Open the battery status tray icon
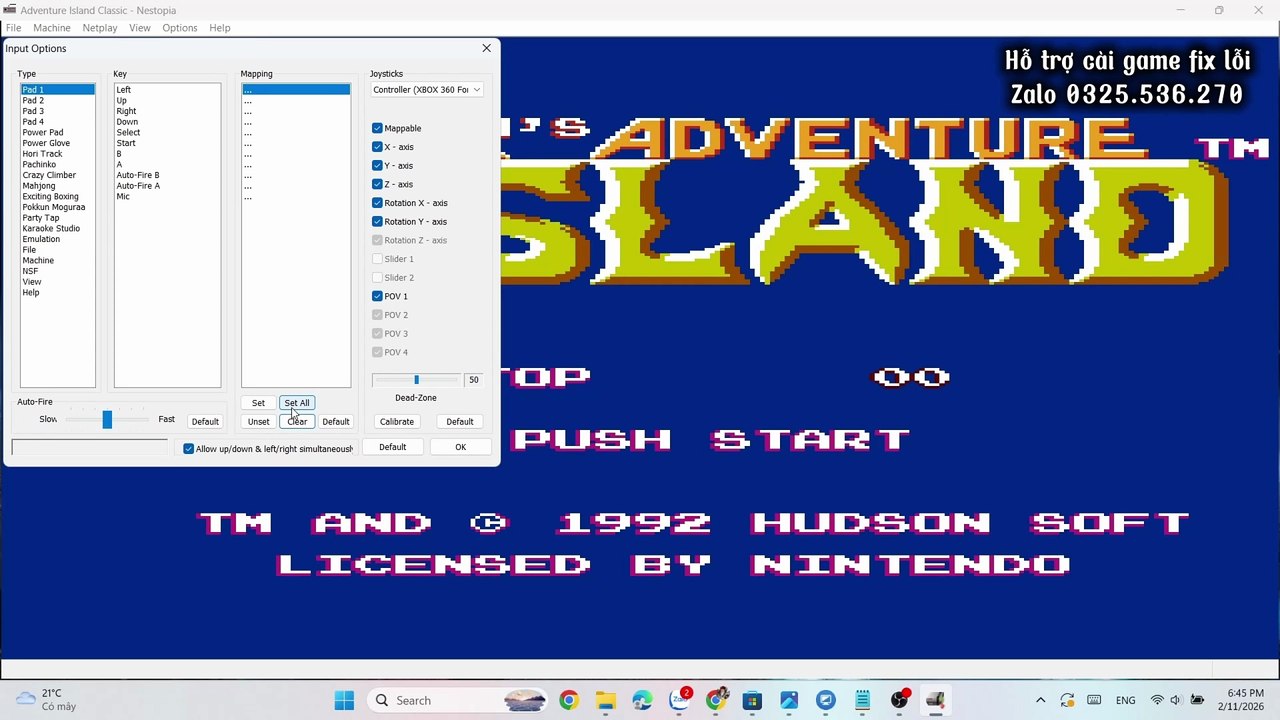Image resolution: width=1280 pixels, height=720 pixels. pyautogui.click(x=1197, y=700)
